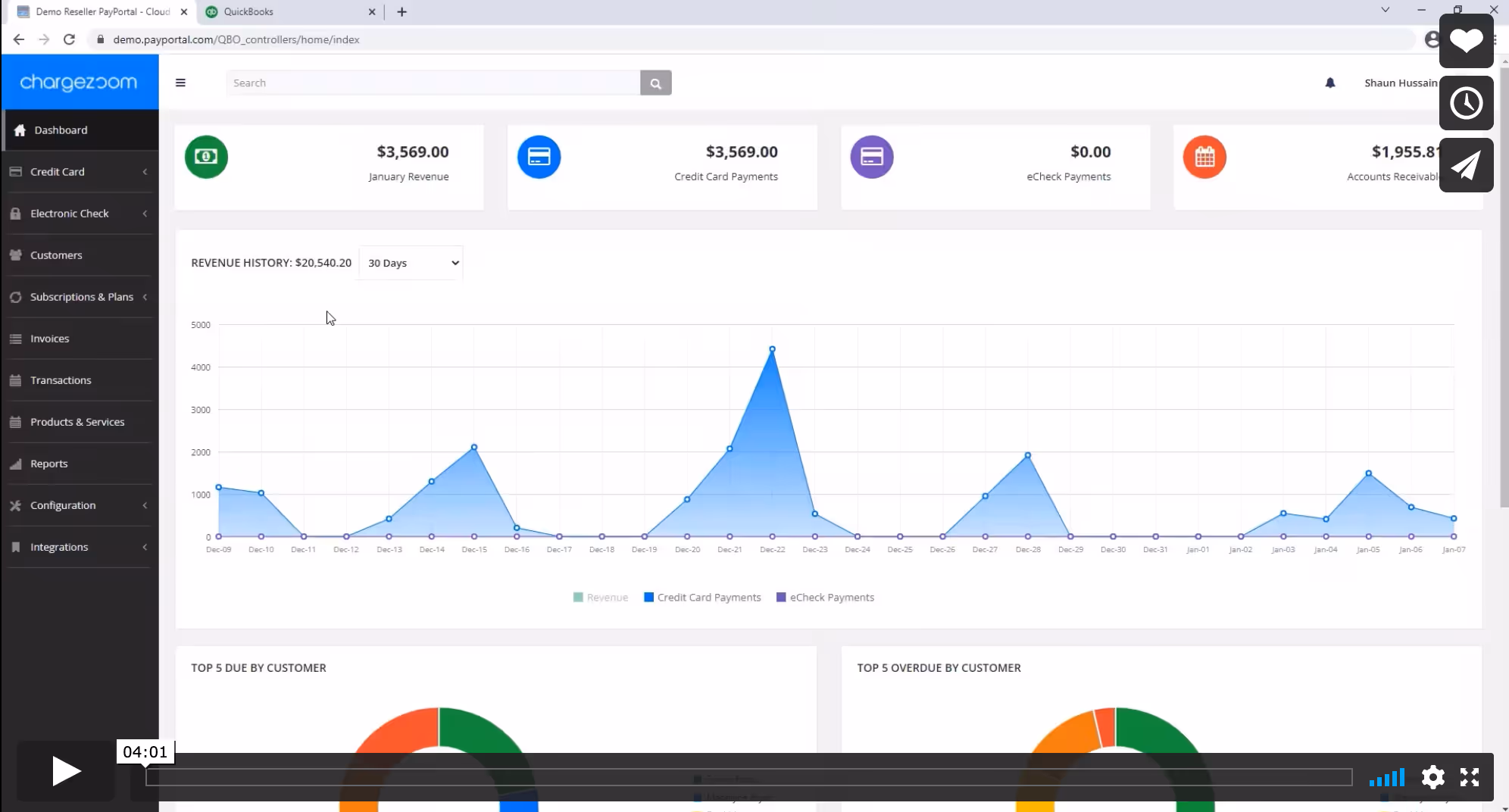Toggle the hamburger sidebar menu
1509x812 pixels.
tap(180, 83)
